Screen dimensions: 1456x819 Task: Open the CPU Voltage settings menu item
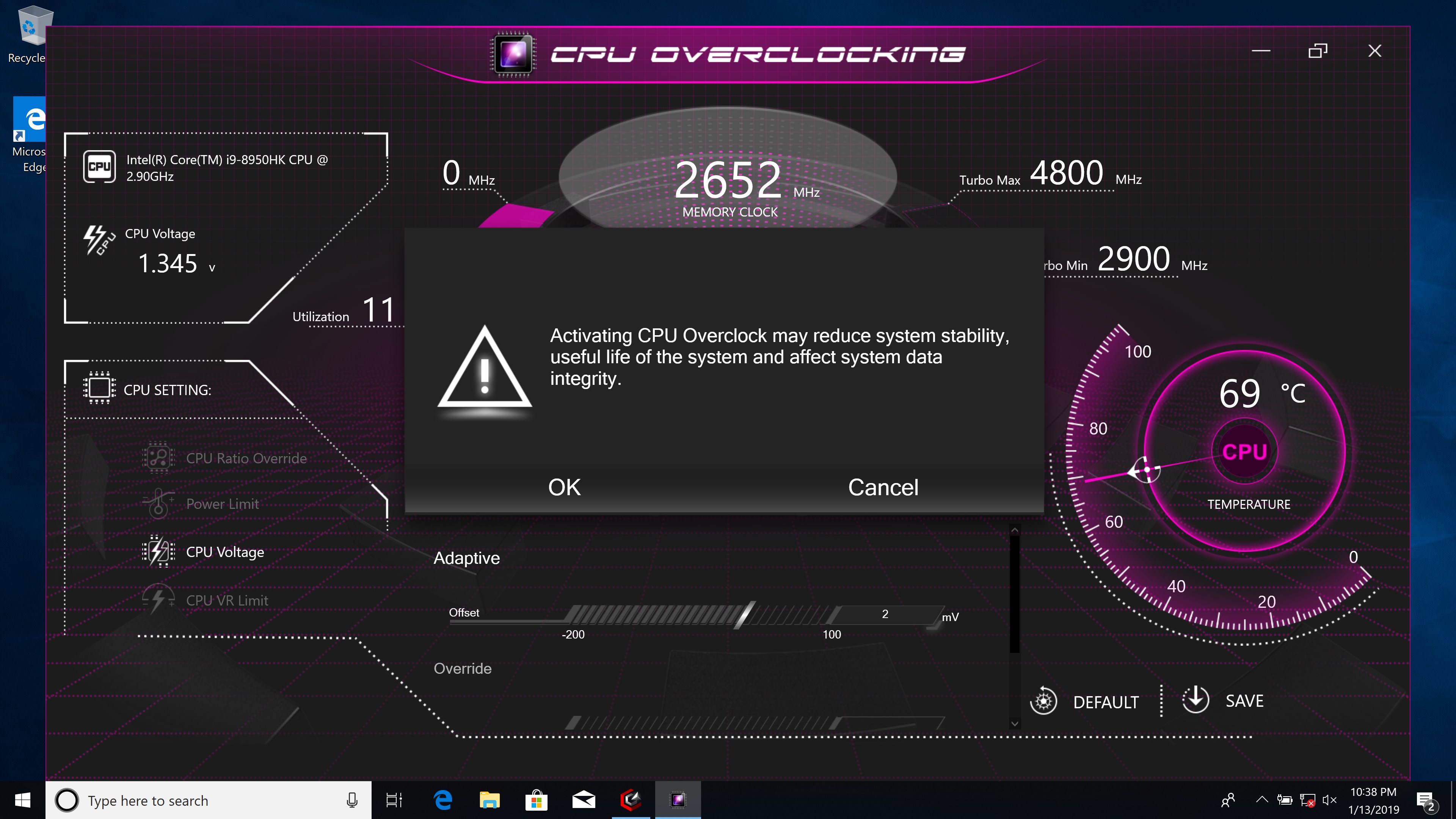pos(225,552)
